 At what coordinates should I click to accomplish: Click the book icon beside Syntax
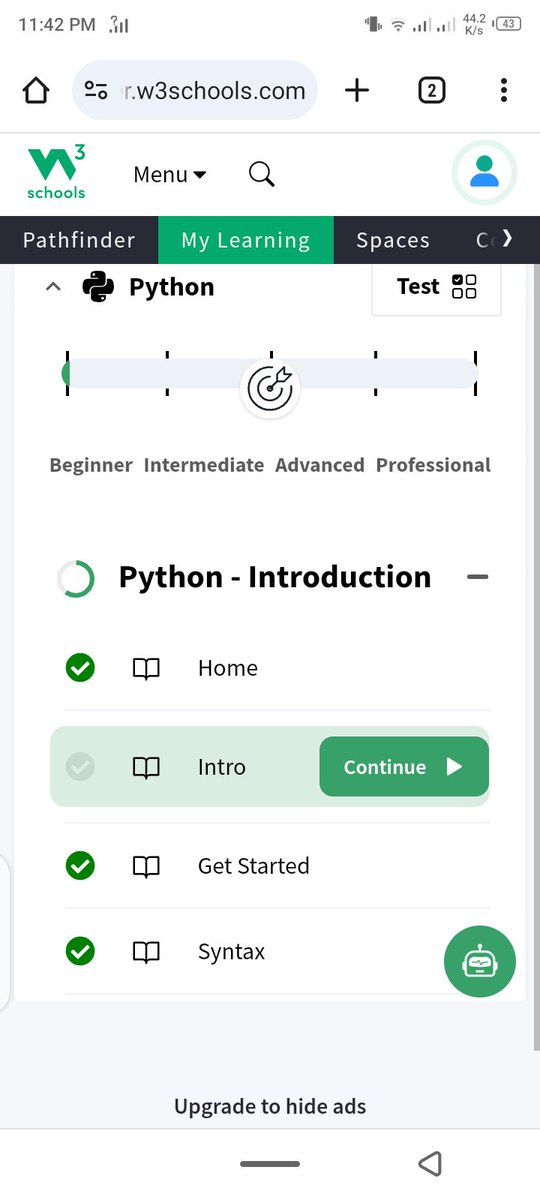coord(146,952)
